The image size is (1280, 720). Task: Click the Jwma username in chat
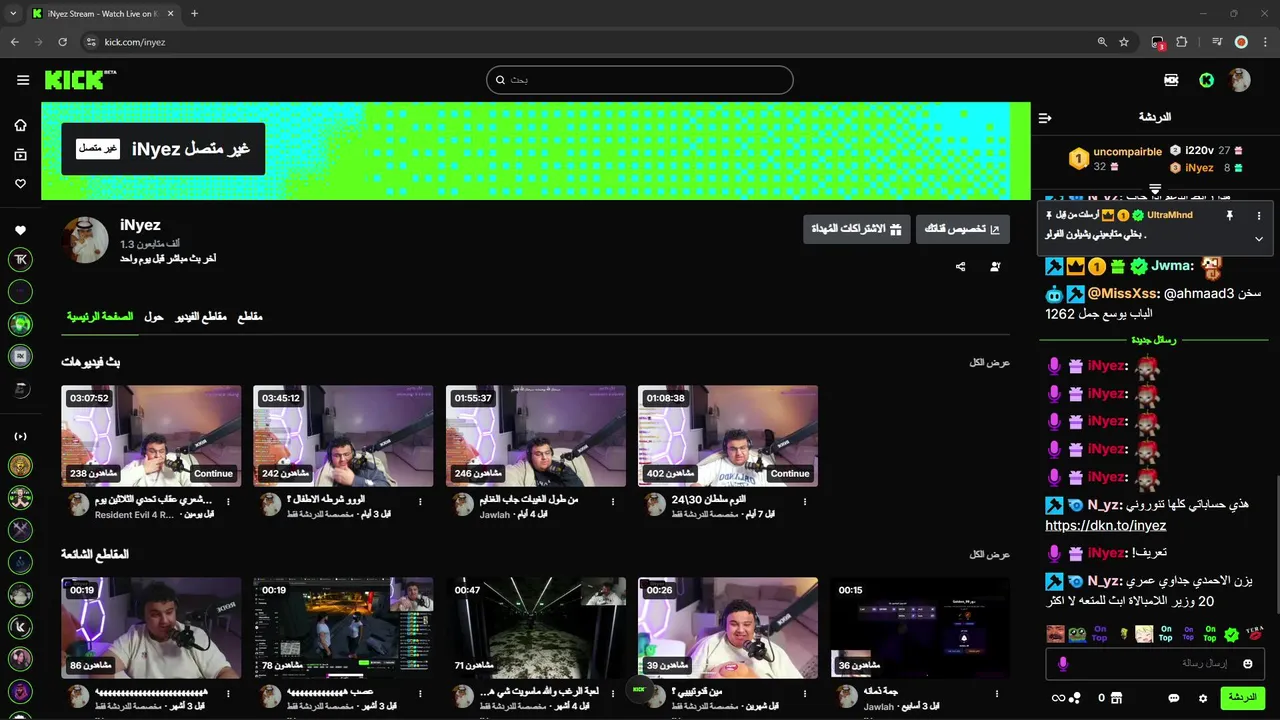click(1169, 266)
